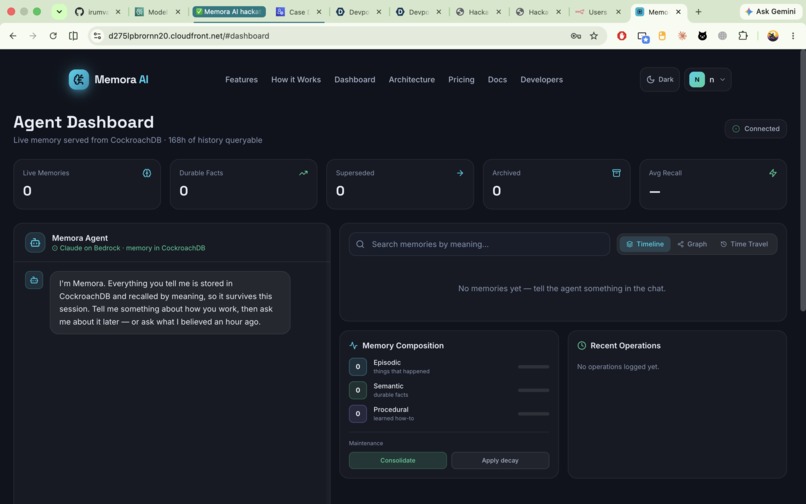This screenshot has width=806, height=504.
Task: Open Architecture nav item
Action: click(x=412, y=80)
